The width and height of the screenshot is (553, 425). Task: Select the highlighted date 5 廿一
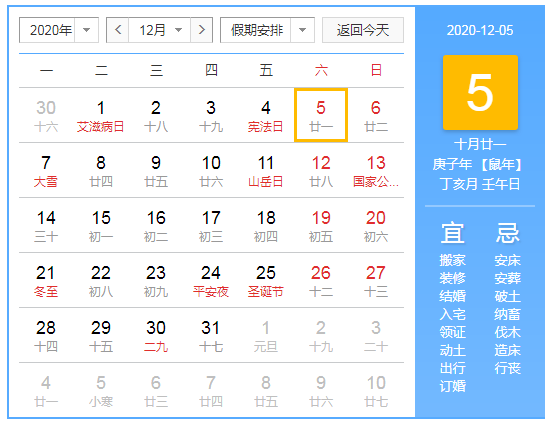321,115
